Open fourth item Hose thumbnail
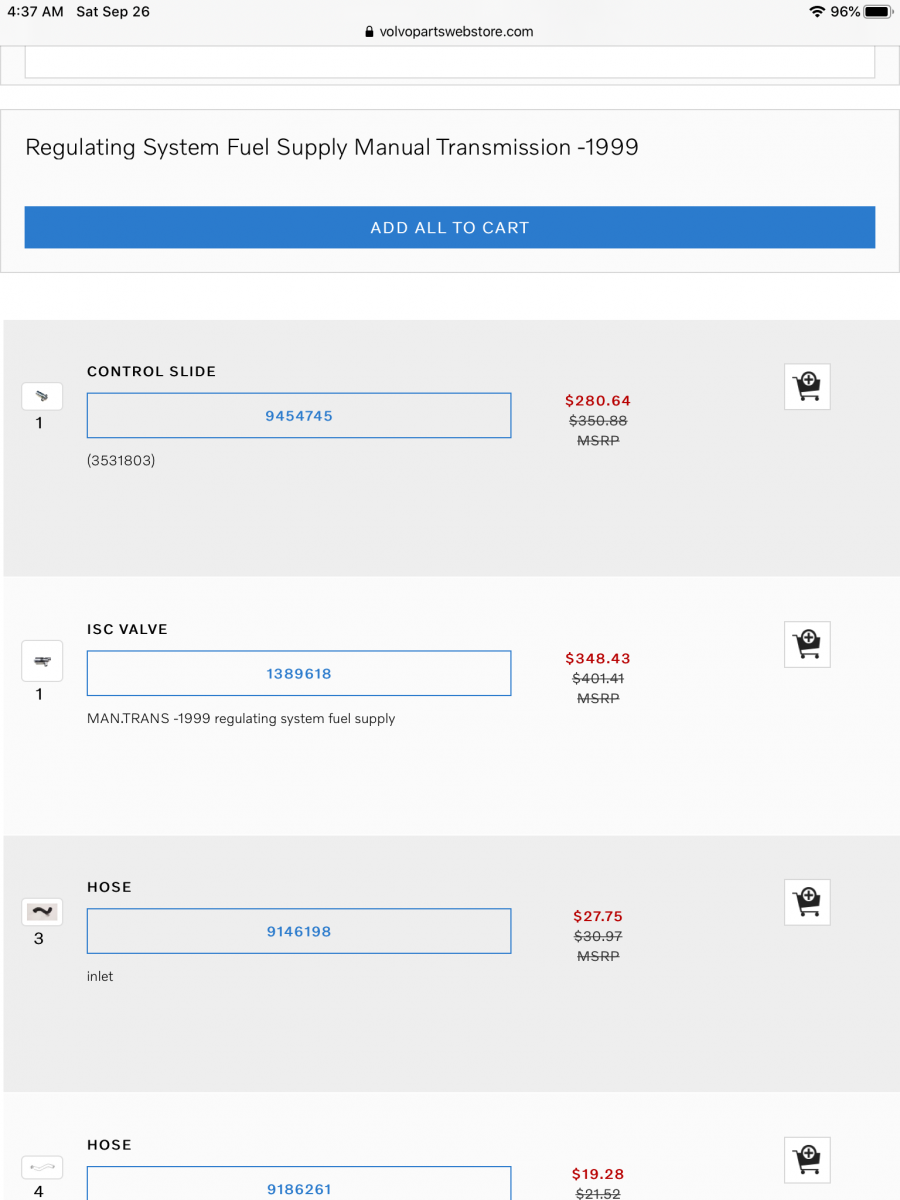Viewport: 900px width, 1200px height. click(x=42, y=1167)
